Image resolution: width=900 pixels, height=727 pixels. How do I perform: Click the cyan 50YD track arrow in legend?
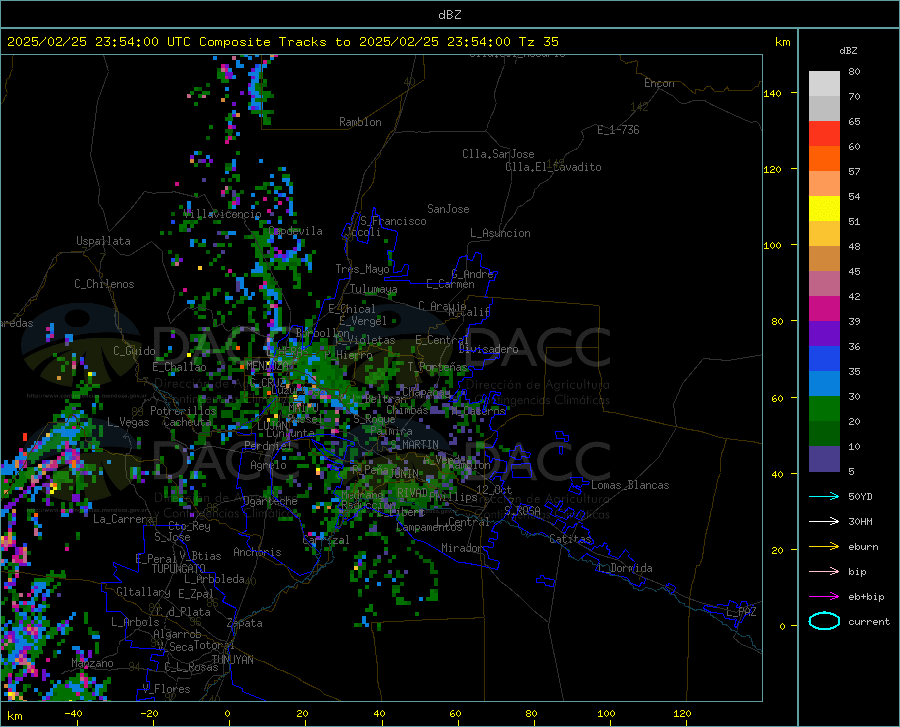pyautogui.click(x=824, y=496)
